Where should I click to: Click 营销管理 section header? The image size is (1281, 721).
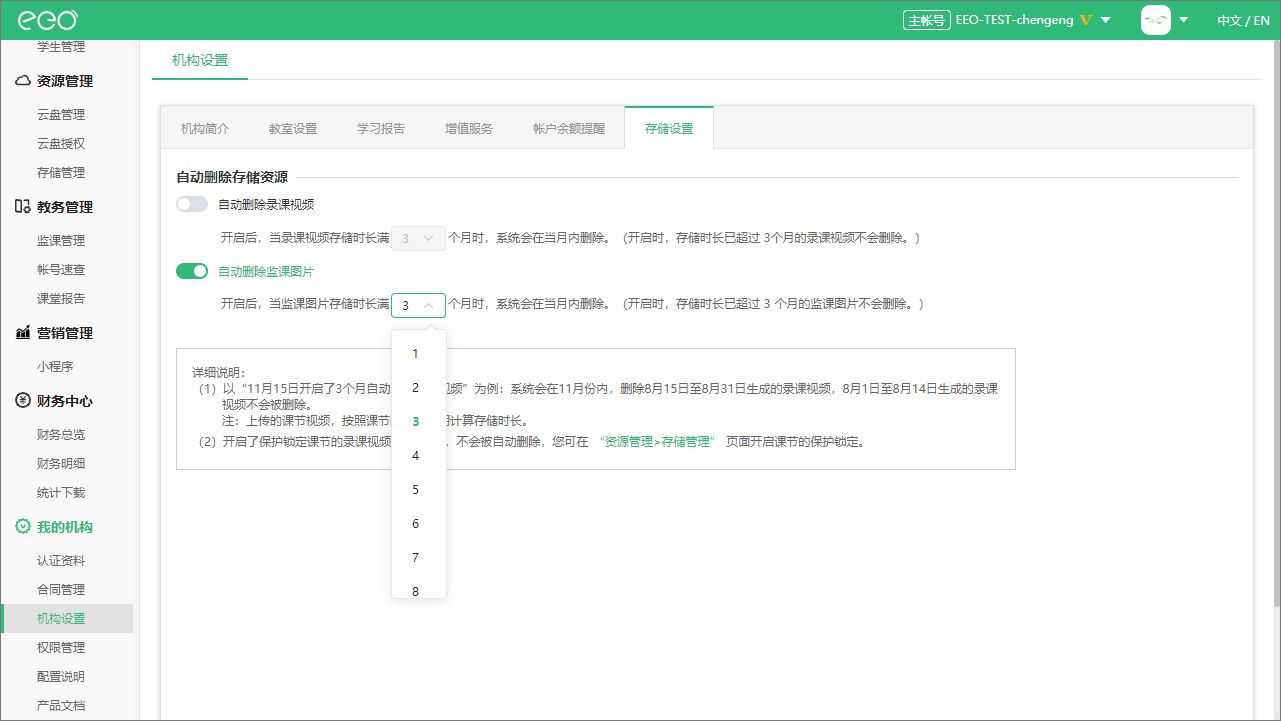click(x=65, y=333)
